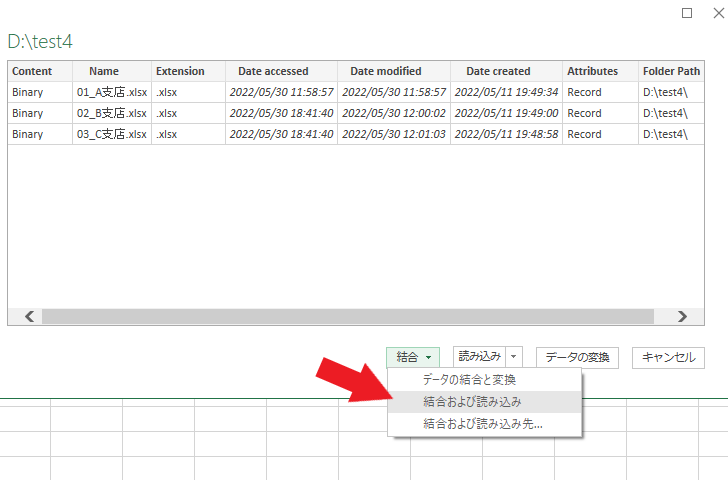Close the dialog window
728x480 pixels.
pyautogui.click(x=718, y=13)
